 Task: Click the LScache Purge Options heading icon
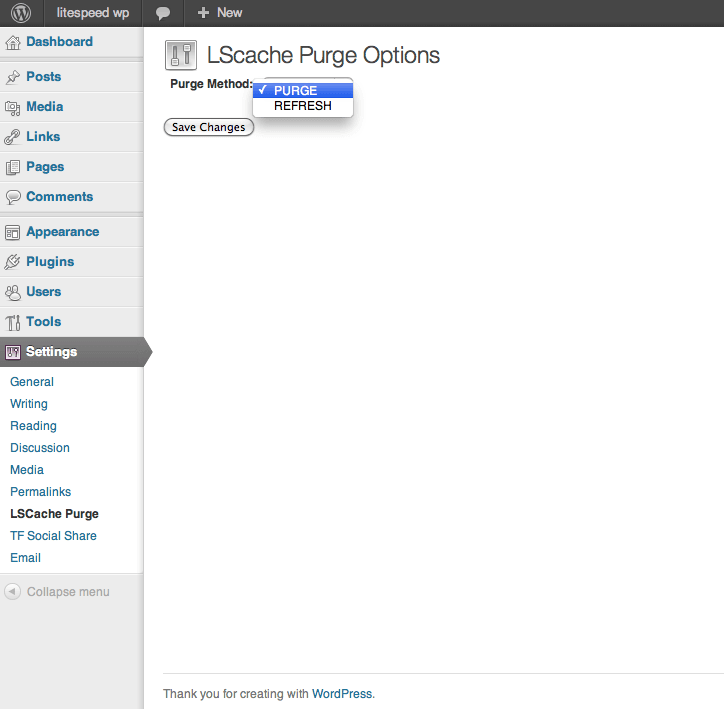coord(181,55)
